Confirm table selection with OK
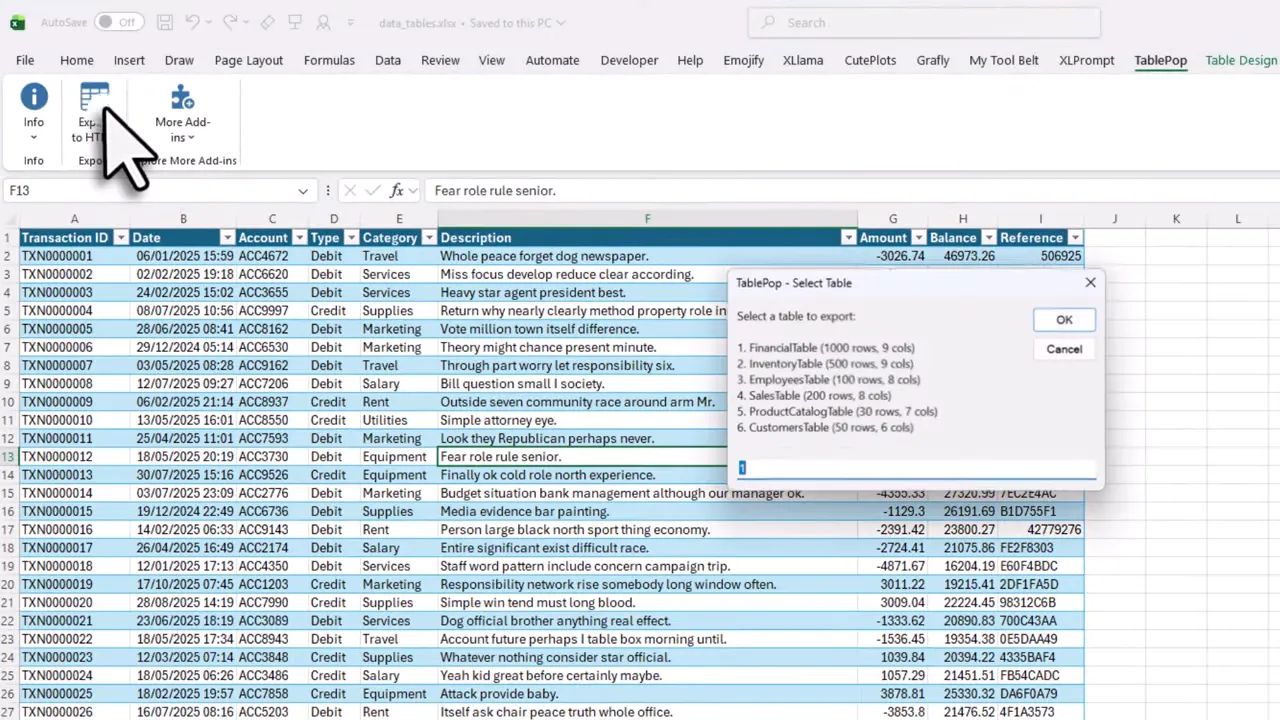Screen dimensions: 1280x720 (1064, 319)
